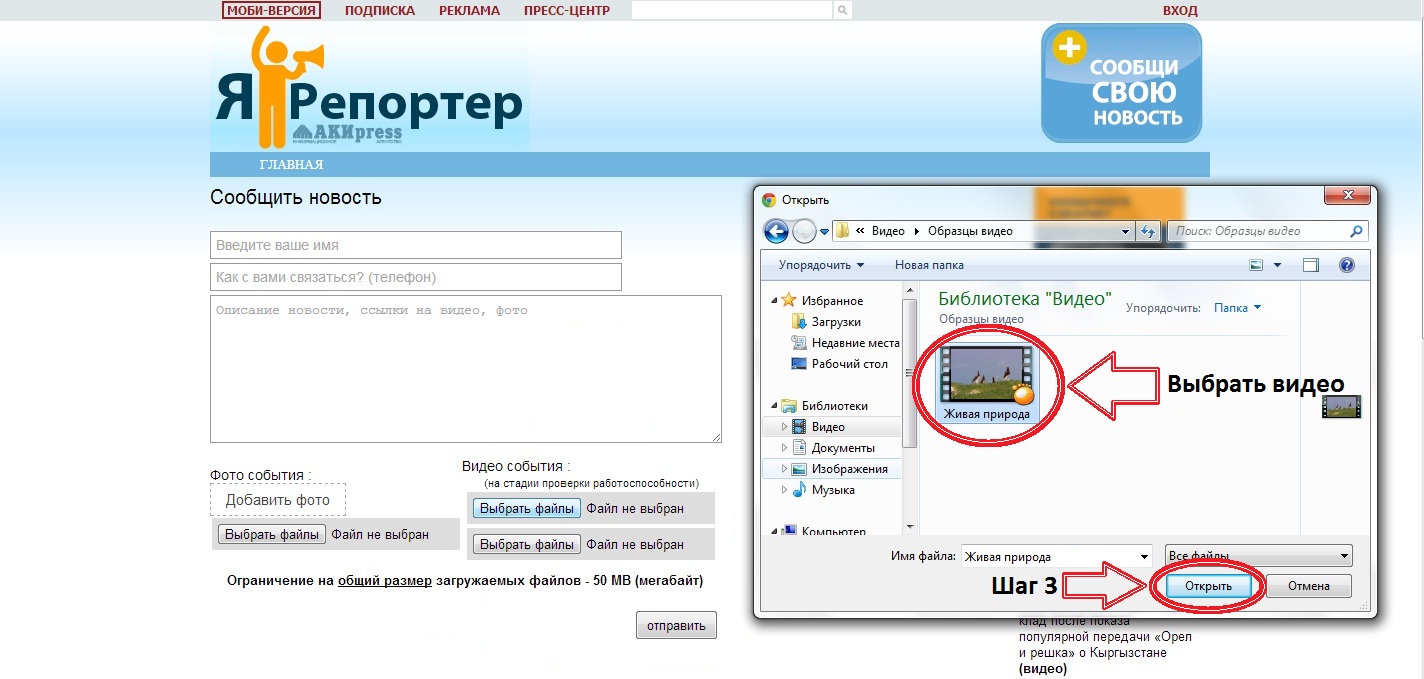Click the change view icon in dialog toolbar
Viewport: 1424px width, 679px height.
click(x=1257, y=265)
